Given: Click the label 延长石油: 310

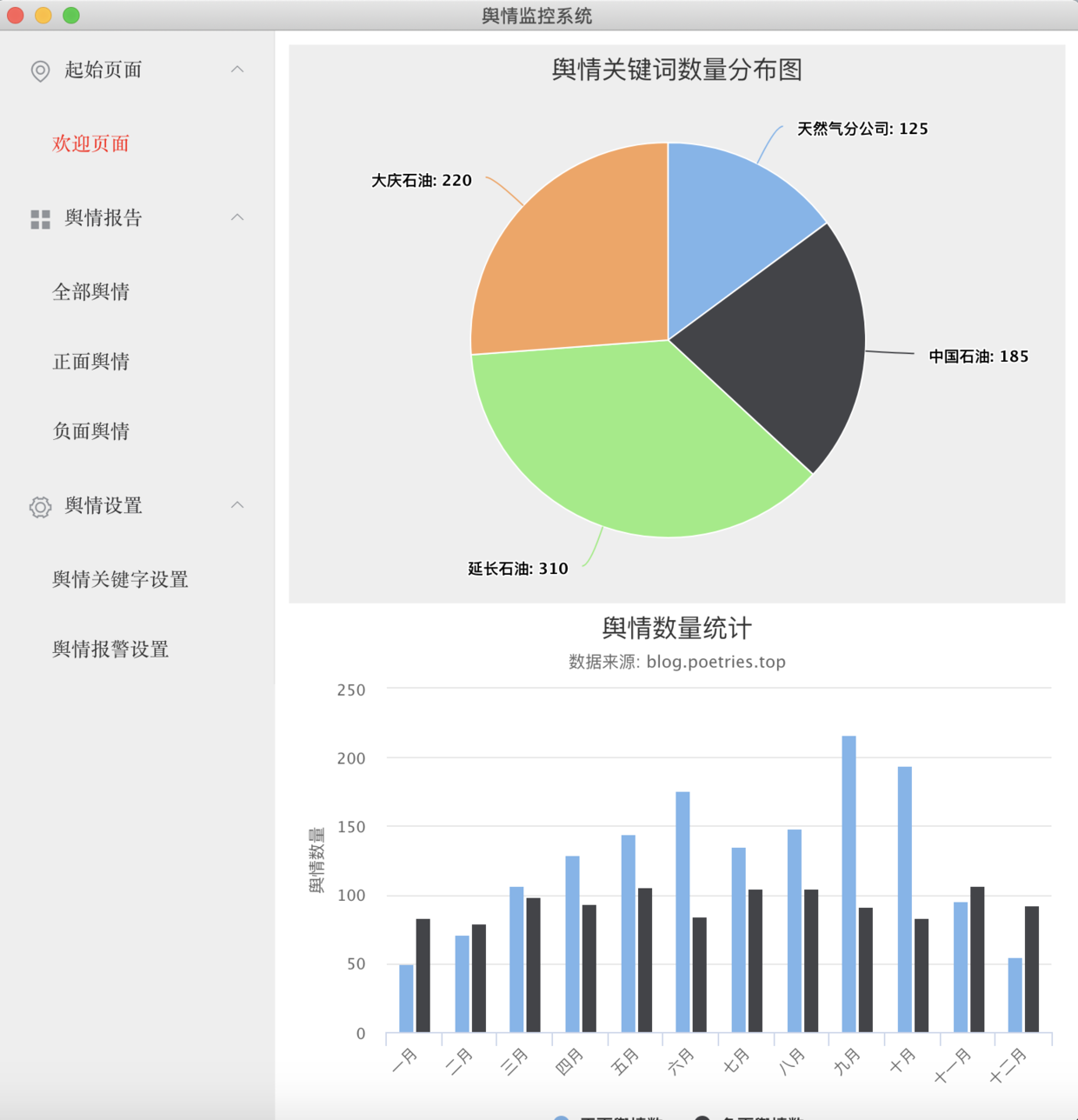Looking at the screenshot, I should (x=518, y=569).
